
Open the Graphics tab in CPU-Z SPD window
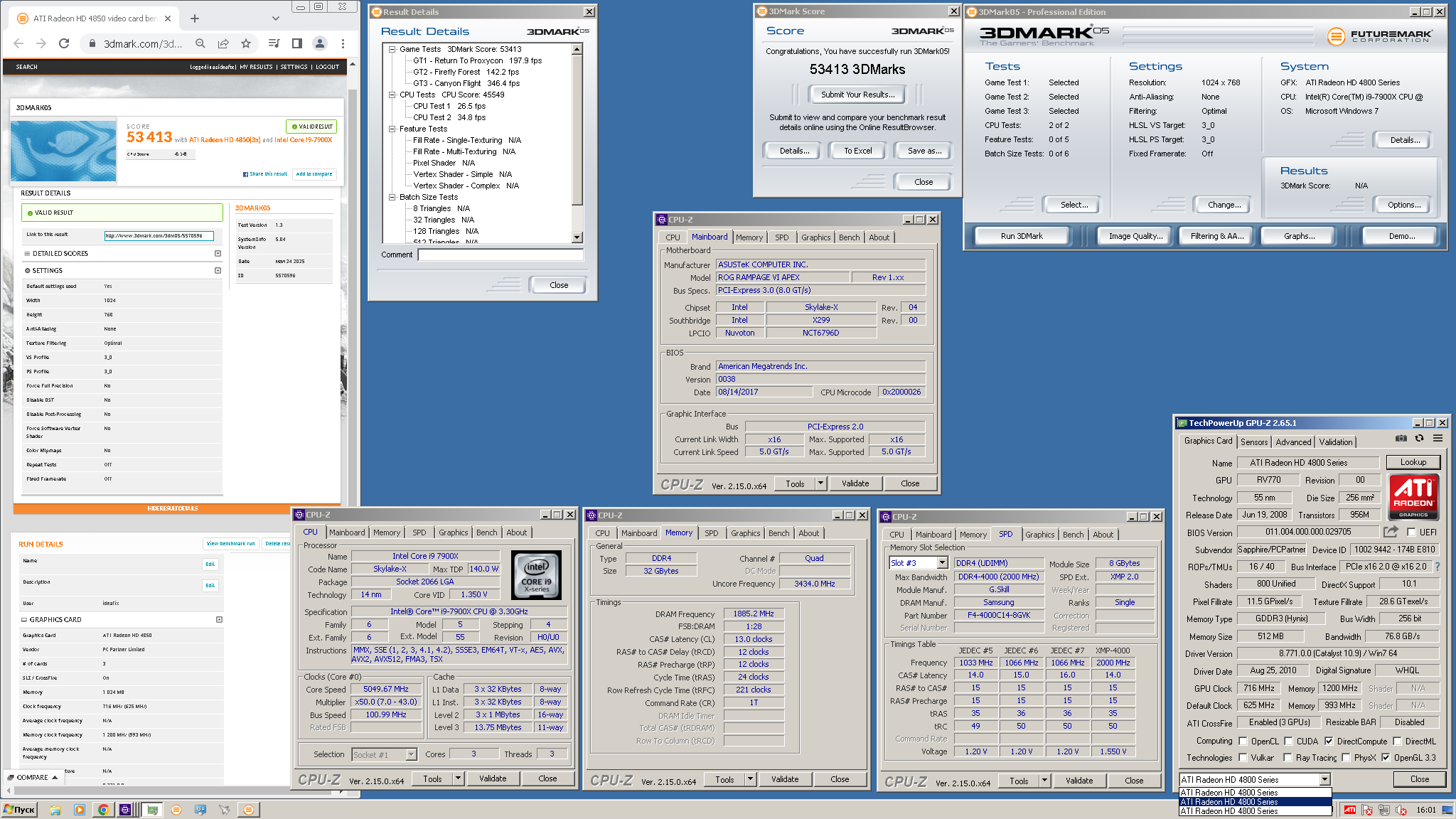(x=1039, y=535)
